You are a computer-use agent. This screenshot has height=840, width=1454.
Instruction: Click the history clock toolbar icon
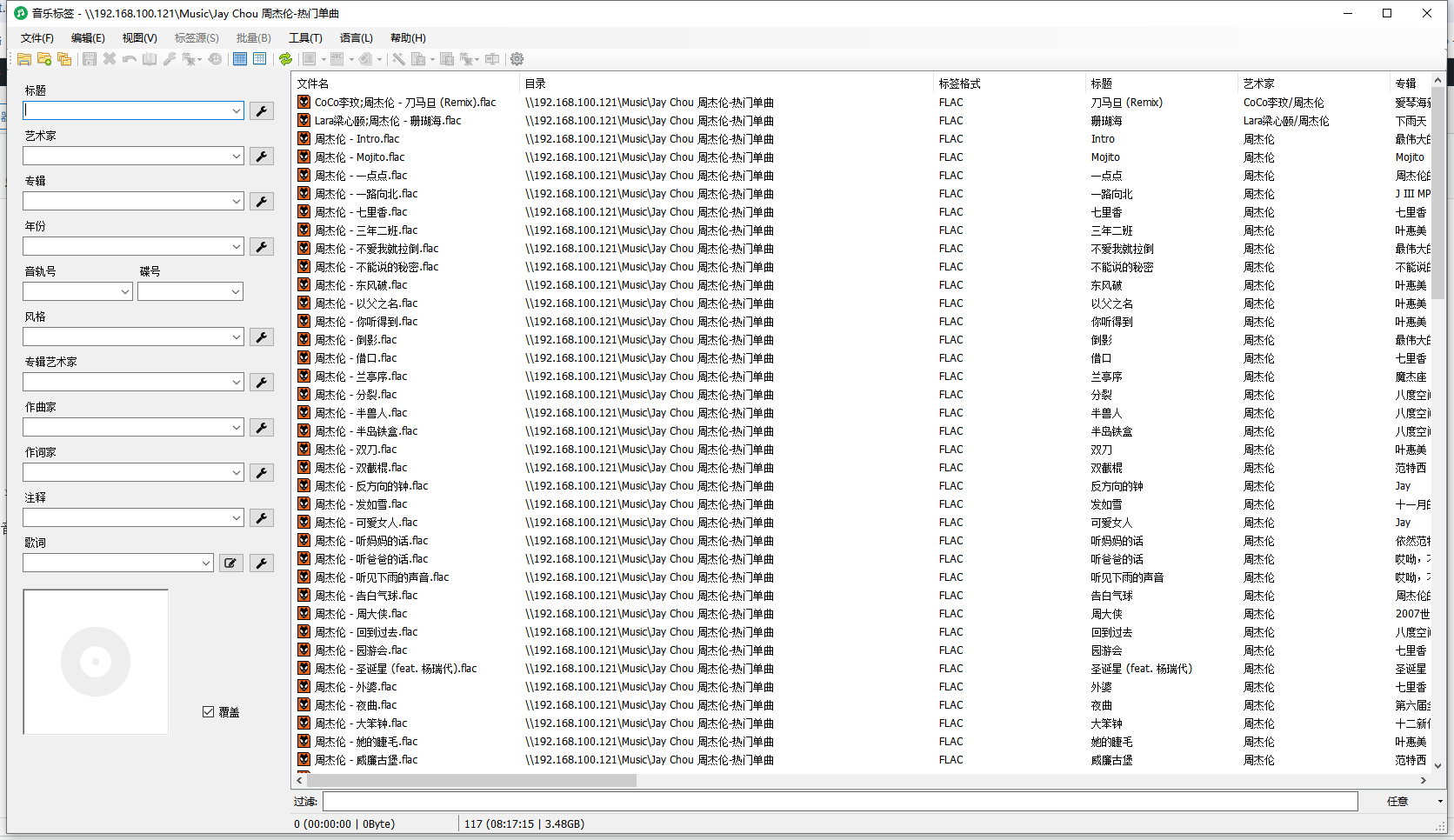point(215,59)
